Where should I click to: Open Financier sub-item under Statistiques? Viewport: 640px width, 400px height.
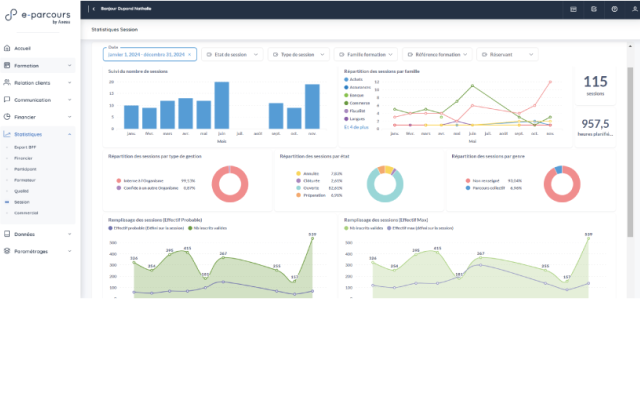pos(23,158)
